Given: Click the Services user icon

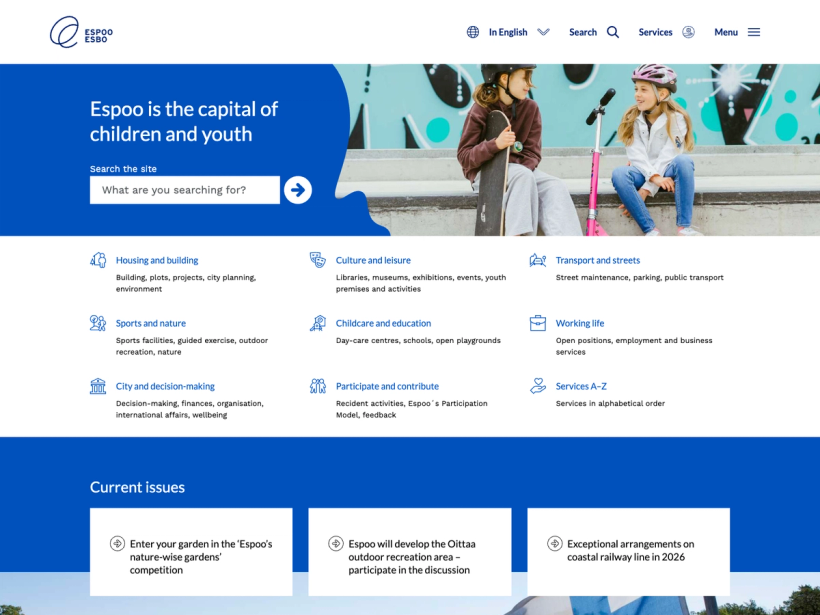Looking at the screenshot, I should (688, 32).
